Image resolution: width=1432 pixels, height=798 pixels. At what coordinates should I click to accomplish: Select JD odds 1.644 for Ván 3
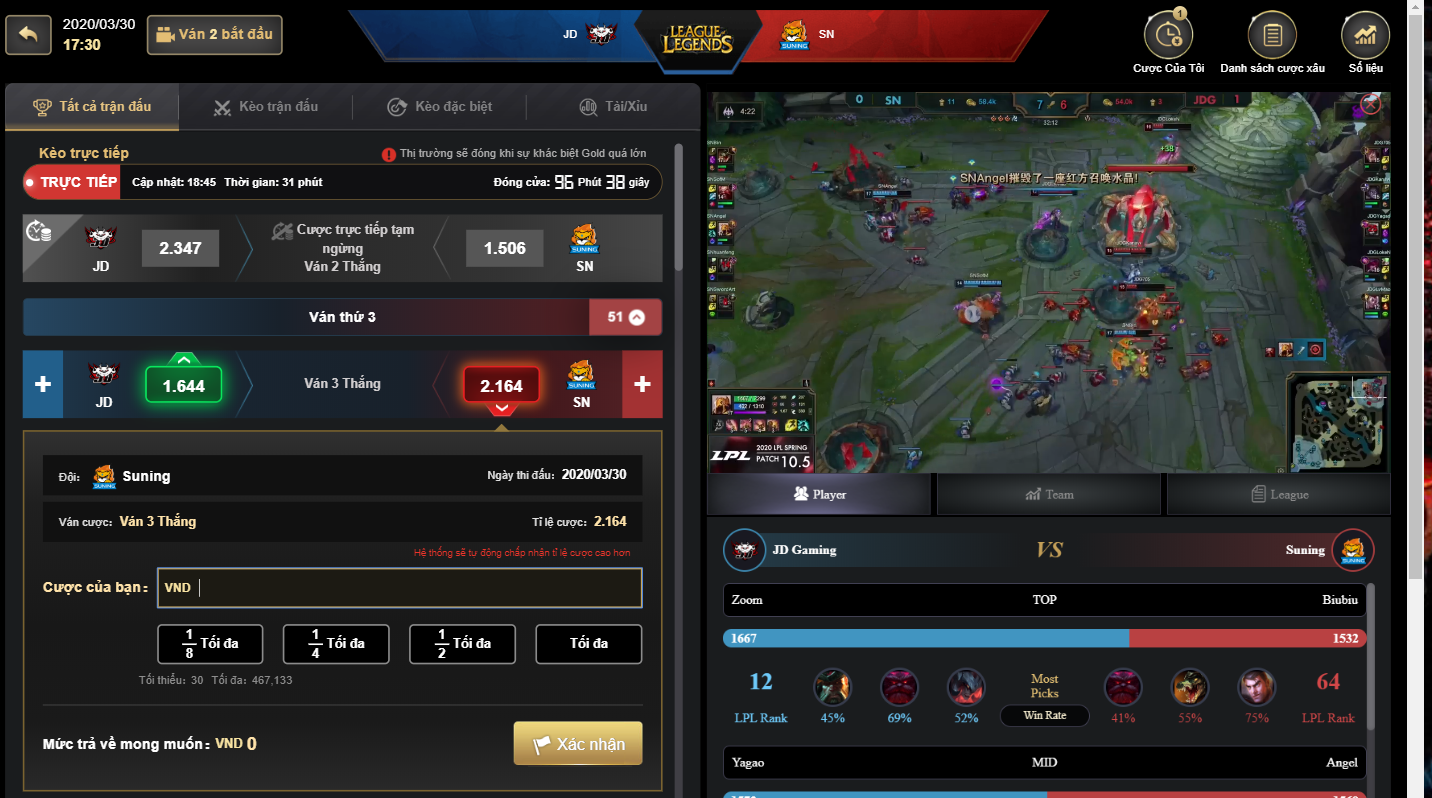pyautogui.click(x=184, y=385)
